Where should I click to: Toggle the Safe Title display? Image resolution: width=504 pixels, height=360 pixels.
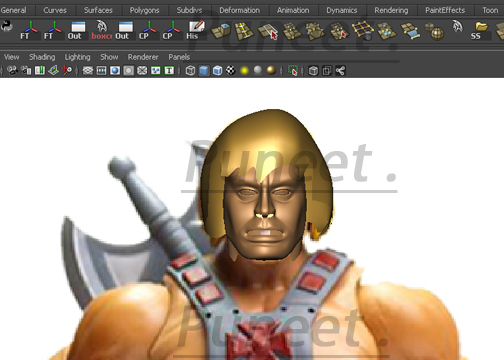169,70
